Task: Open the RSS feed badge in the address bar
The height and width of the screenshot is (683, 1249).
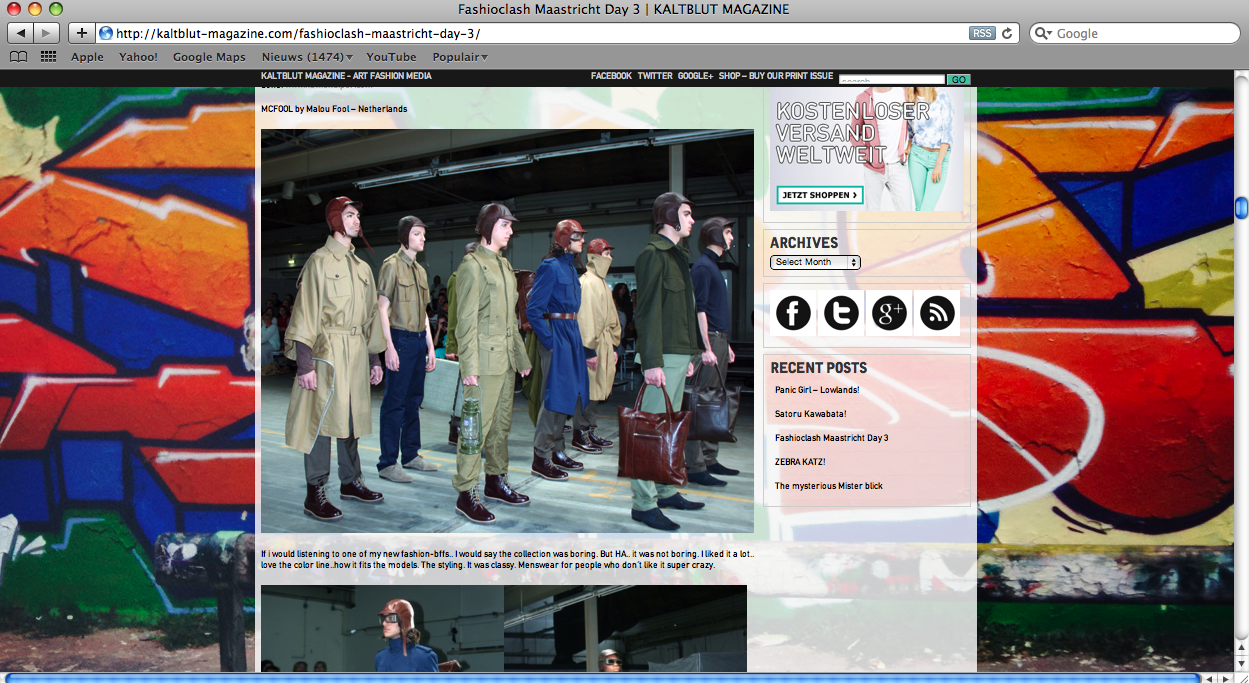Action: click(982, 33)
